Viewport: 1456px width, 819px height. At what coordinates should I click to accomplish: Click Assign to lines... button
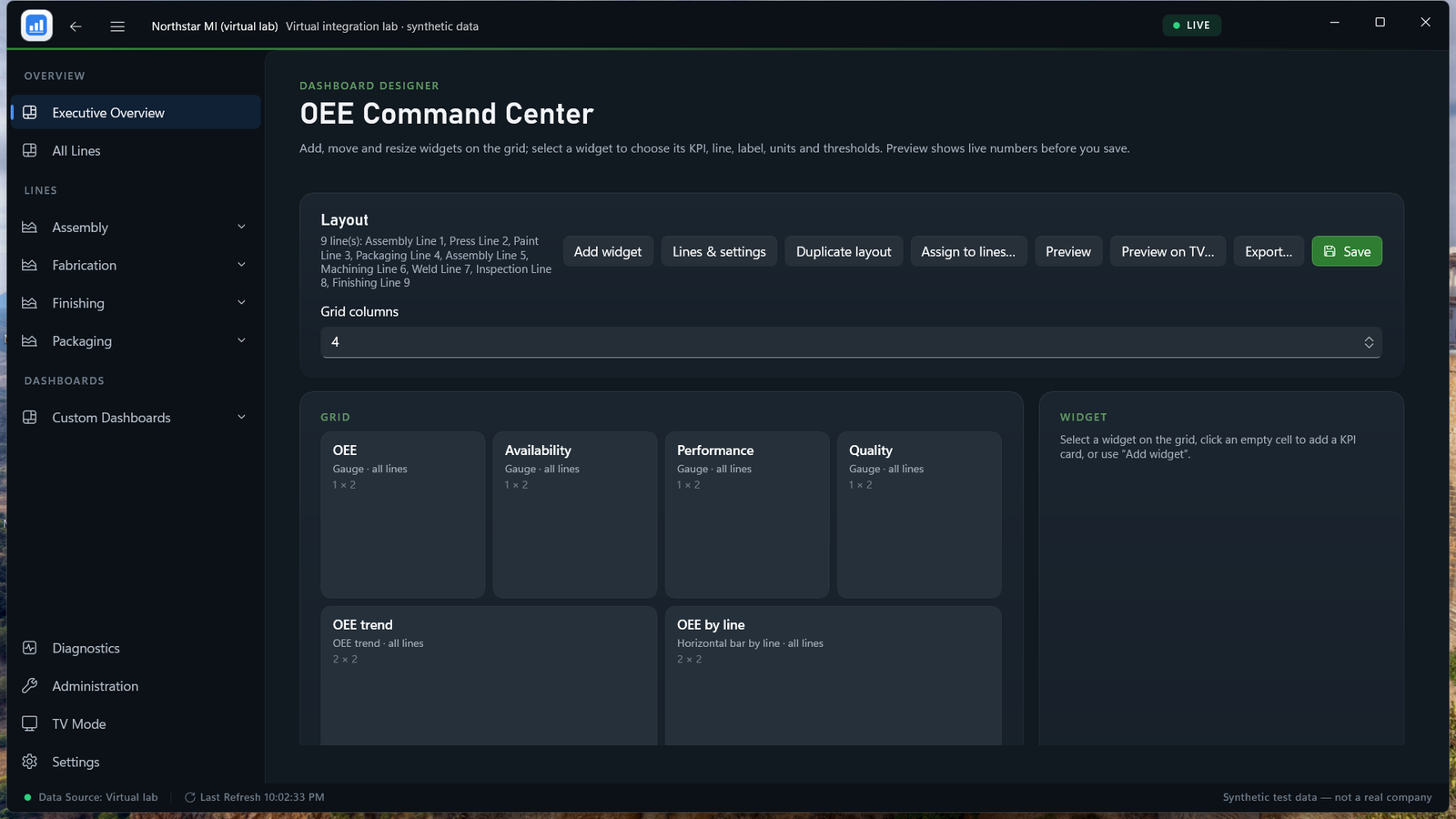pos(968,251)
